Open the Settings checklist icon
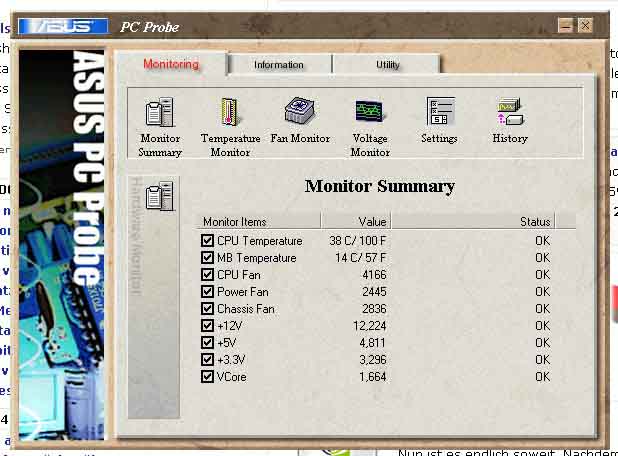This screenshot has height=456, width=618. (441, 111)
